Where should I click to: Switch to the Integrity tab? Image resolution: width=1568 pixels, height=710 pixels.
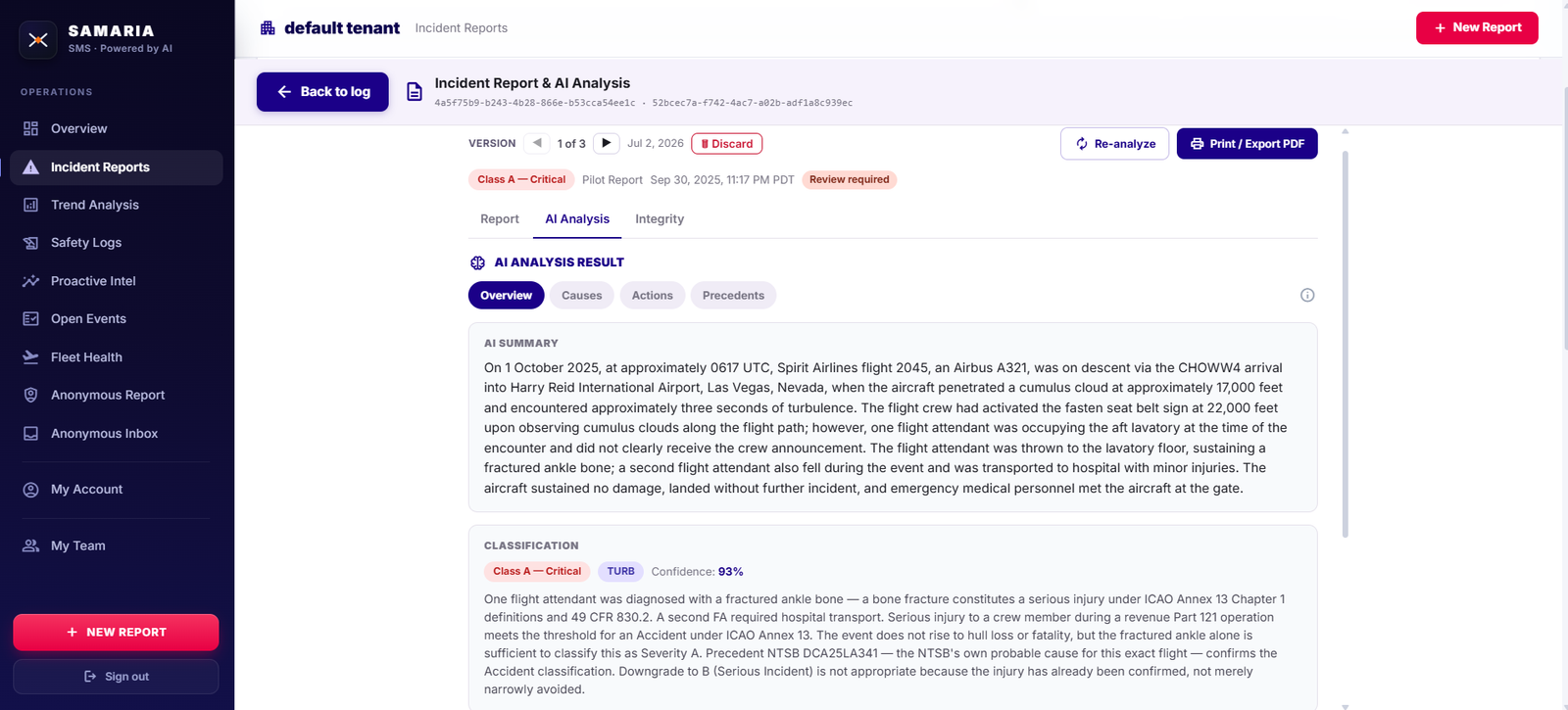[x=660, y=219]
